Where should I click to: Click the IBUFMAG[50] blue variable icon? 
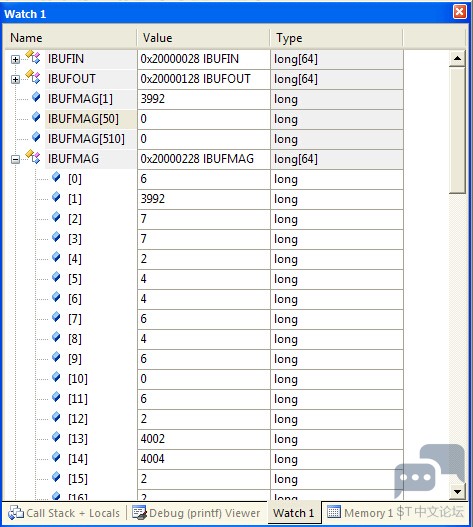tap(36, 117)
